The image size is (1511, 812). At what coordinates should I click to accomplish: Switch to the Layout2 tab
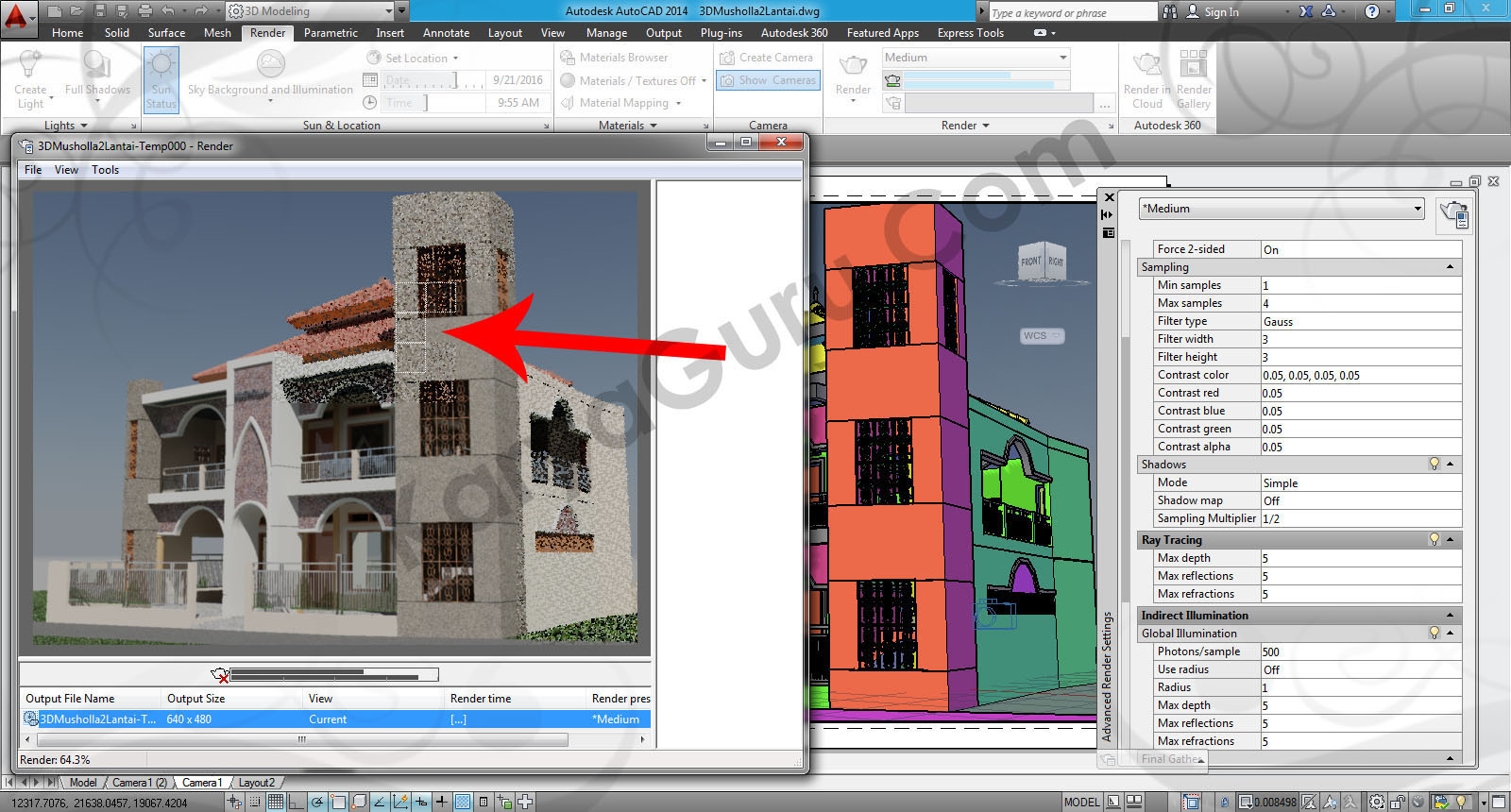tap(256, 783)
